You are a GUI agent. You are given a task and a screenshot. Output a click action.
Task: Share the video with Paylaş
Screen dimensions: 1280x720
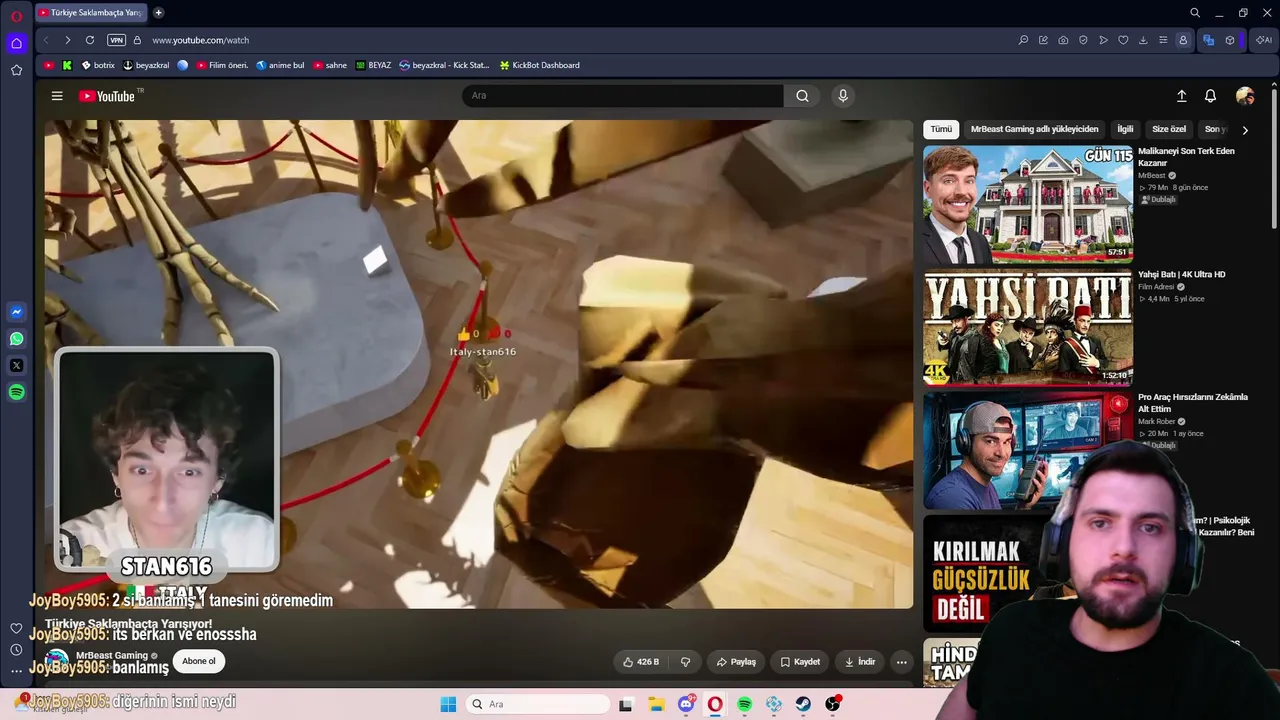coord(736,662)
